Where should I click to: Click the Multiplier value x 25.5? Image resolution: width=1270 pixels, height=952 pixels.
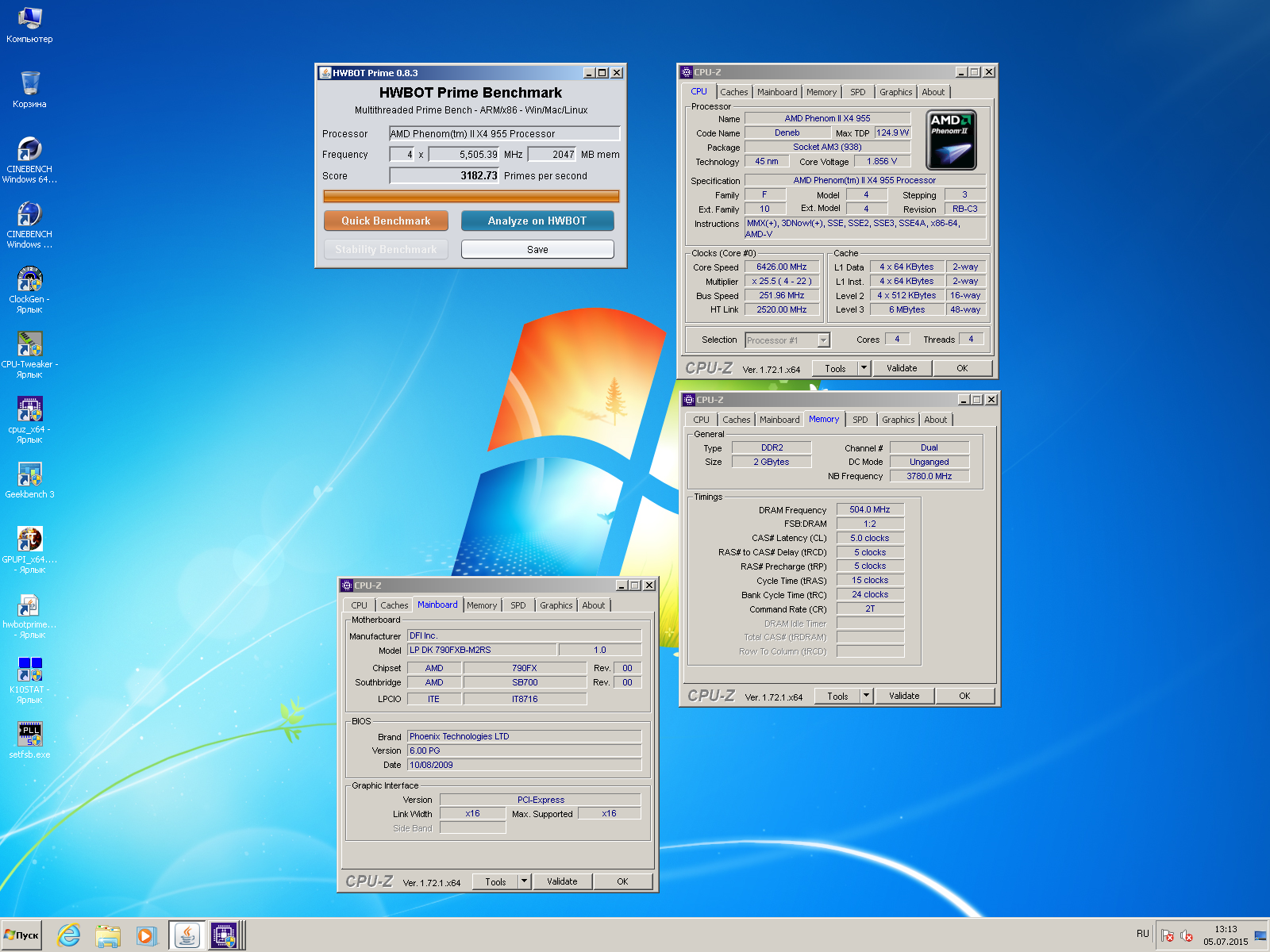point(782,282)
